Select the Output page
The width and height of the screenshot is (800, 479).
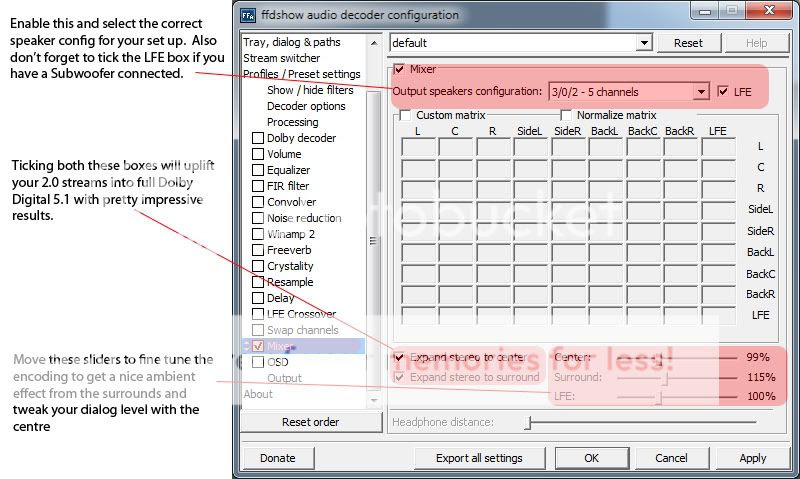(284, 379)
